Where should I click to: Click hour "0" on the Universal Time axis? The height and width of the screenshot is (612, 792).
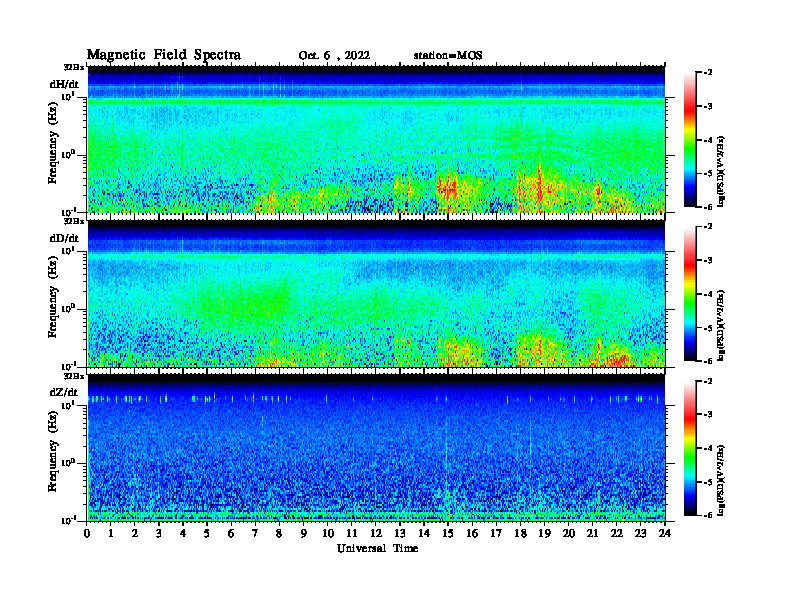click(x=87, y=534)
